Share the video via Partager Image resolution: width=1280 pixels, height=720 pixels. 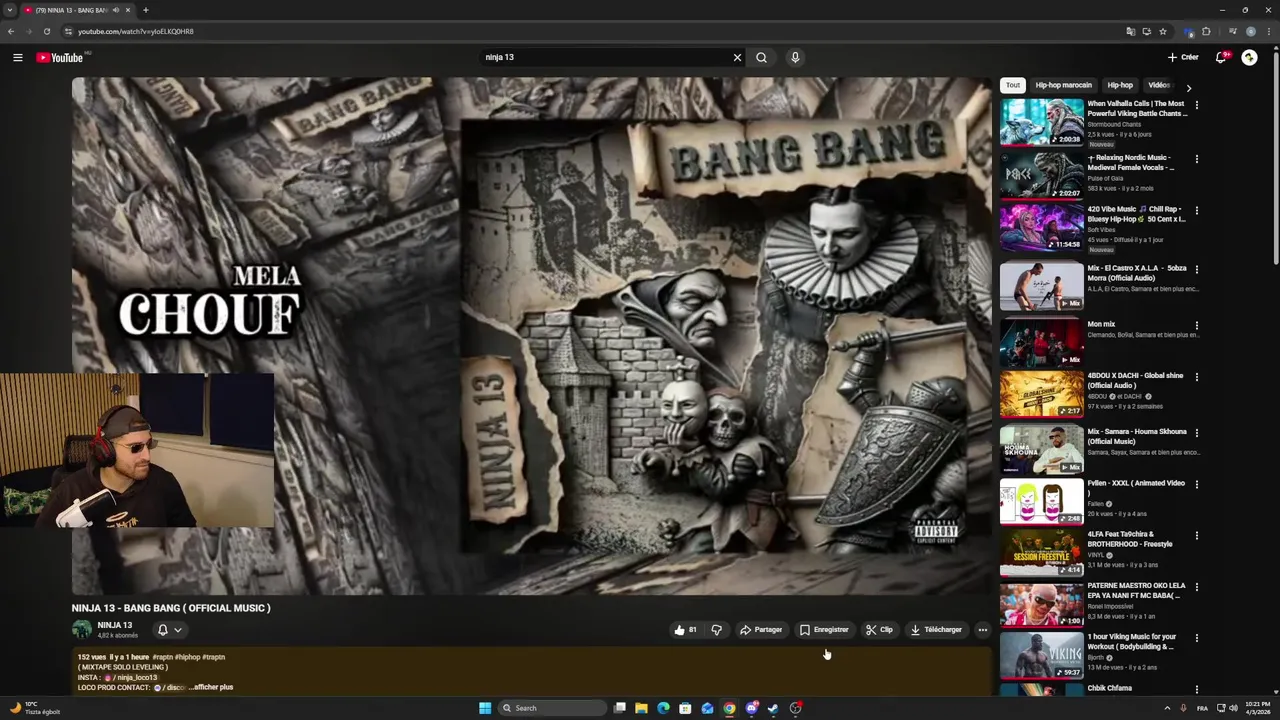point(761,630)
